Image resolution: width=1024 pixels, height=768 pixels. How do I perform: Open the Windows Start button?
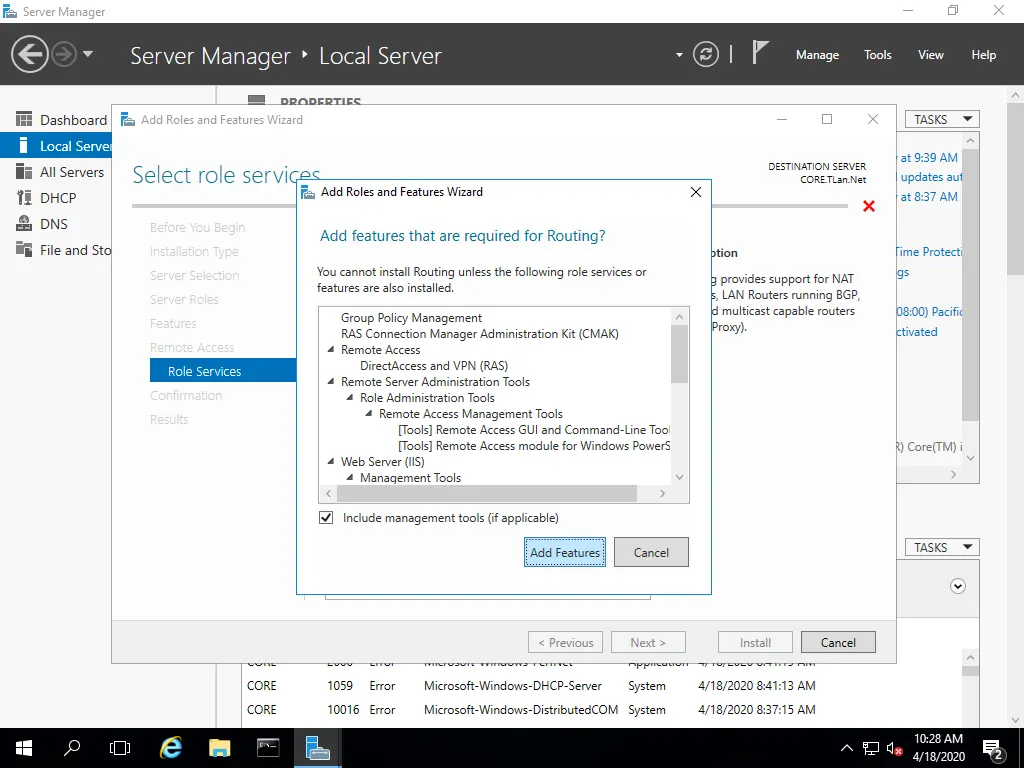pyautogui.click(x=24, y=748)
